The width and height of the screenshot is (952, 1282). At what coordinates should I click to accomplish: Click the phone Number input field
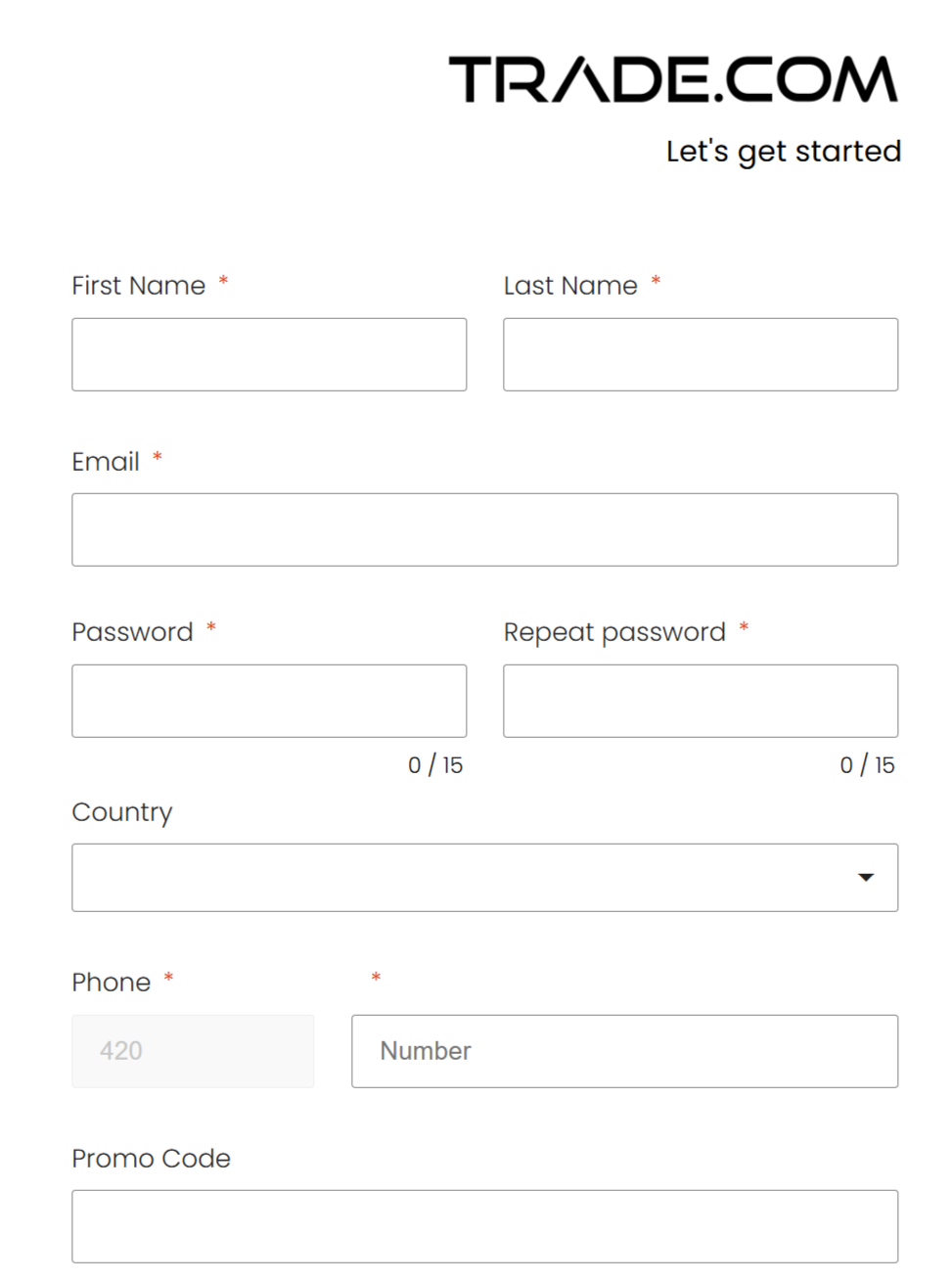(x=624, y=1051)
